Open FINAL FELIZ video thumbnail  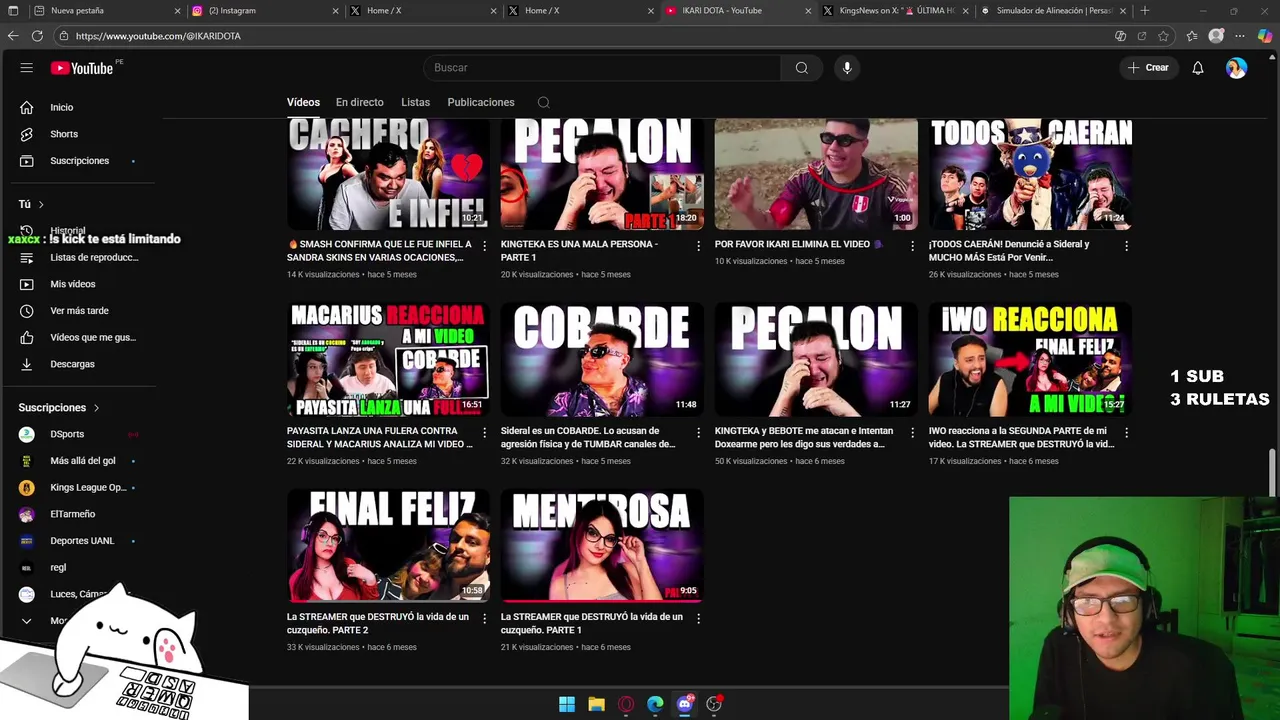[x=388, y=545]
